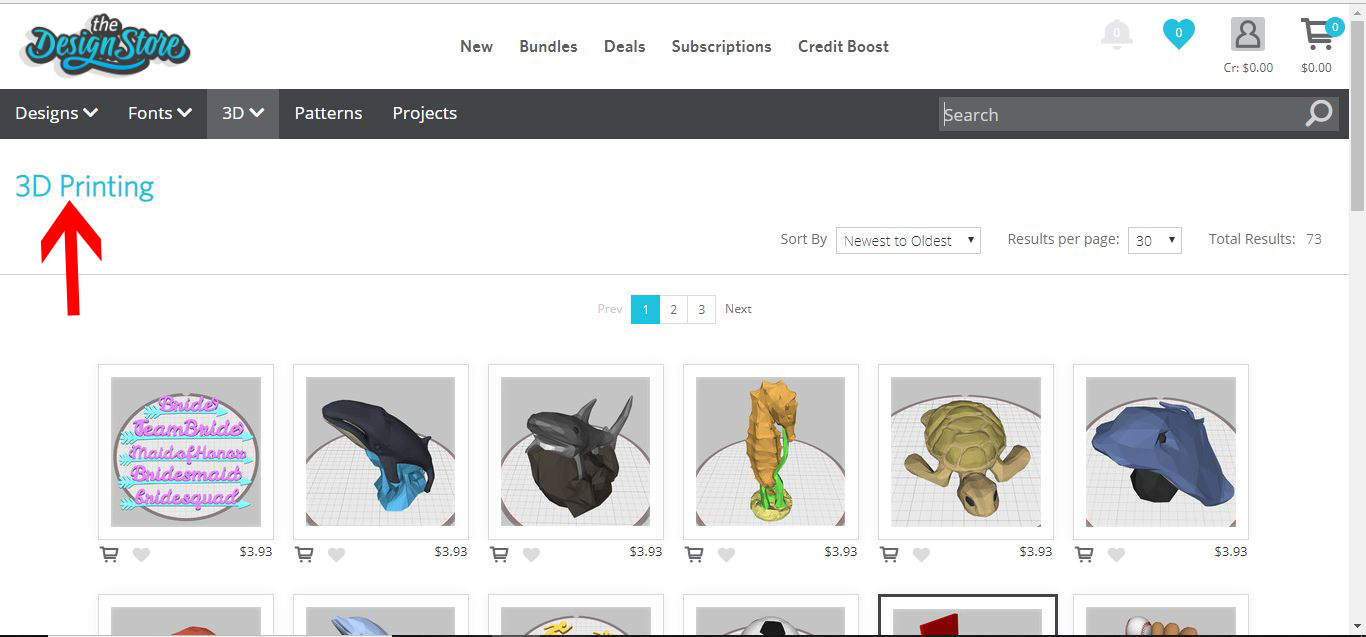Open the Patterns tab
The image size is (1366, 637).
pyautogui.click(x=328, y=113)
